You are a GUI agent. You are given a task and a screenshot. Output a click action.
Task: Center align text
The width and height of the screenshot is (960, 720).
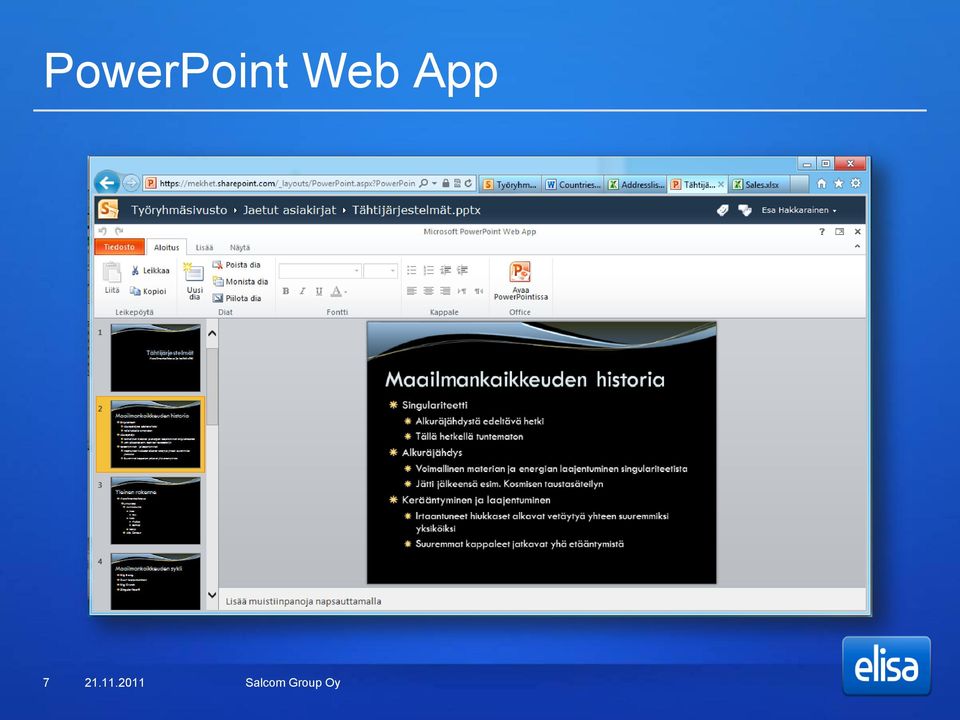[429, 291]
